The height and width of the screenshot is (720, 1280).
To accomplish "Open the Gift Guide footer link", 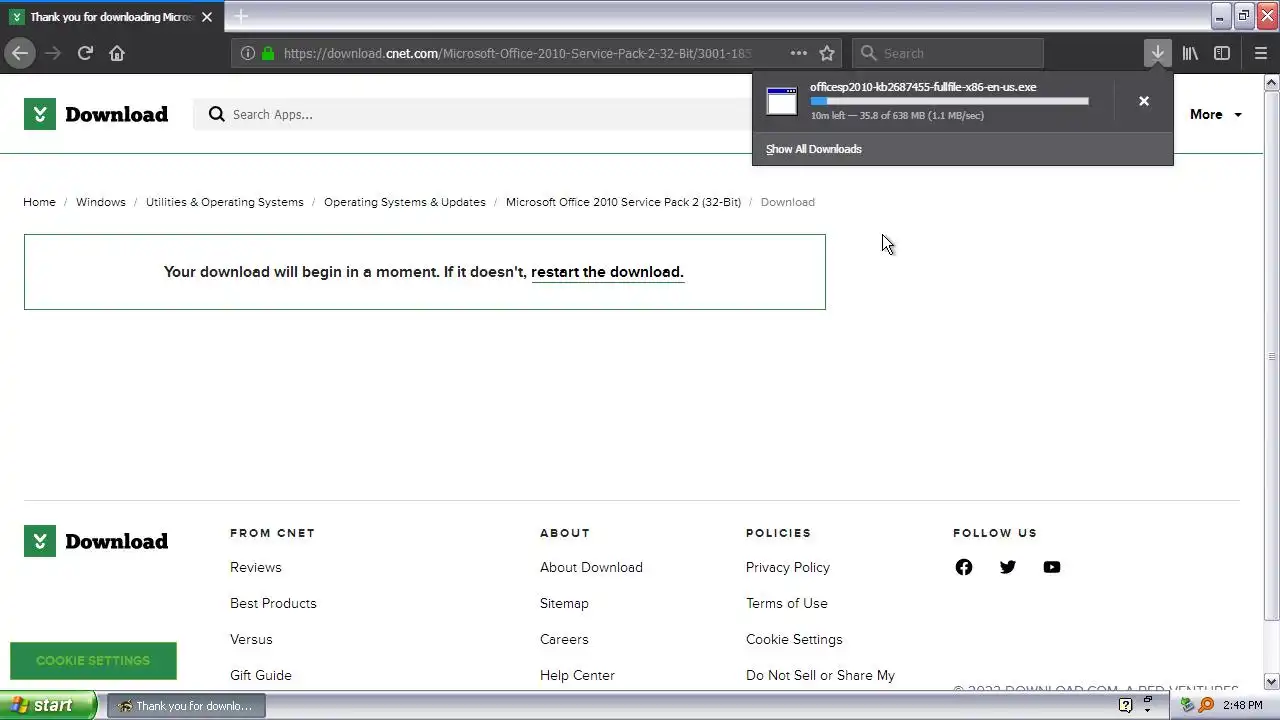I will point(261,675).
